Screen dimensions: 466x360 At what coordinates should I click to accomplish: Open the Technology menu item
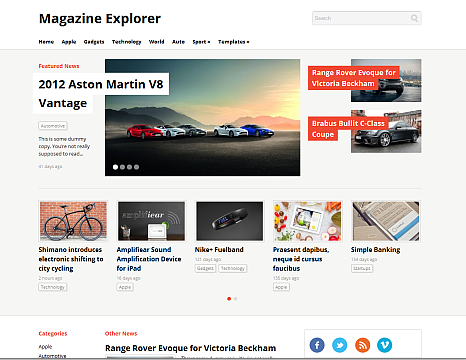(x=126, y=42)
